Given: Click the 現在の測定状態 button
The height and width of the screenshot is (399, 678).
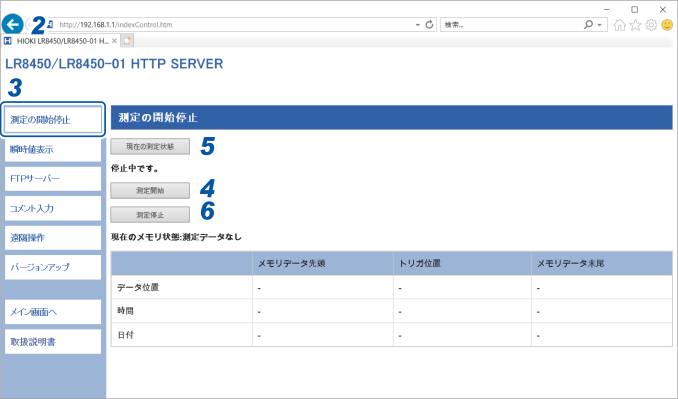Looking at the screenshot, I should coord(150,147).
